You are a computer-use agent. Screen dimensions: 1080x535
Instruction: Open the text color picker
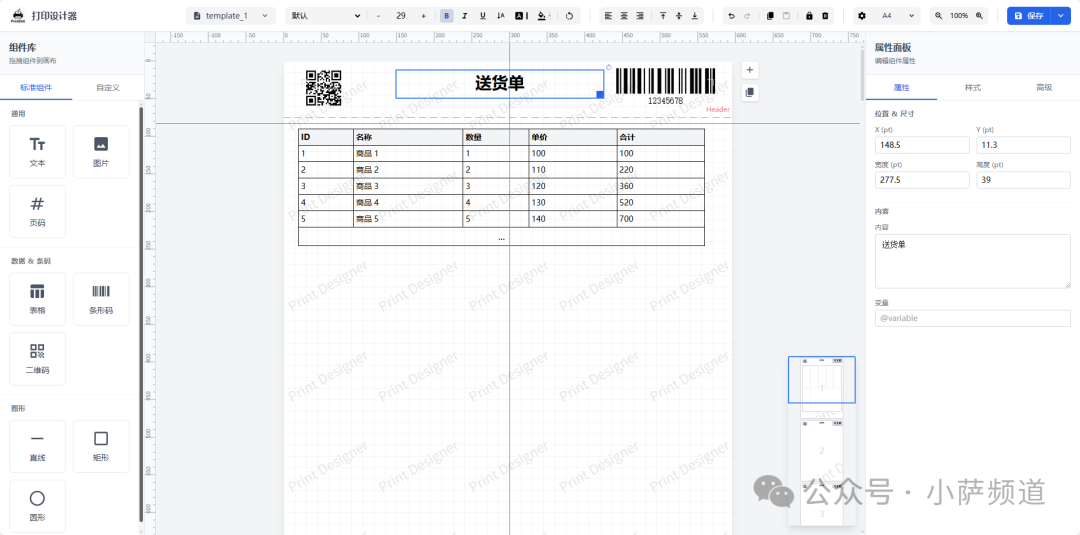[520, 16]
